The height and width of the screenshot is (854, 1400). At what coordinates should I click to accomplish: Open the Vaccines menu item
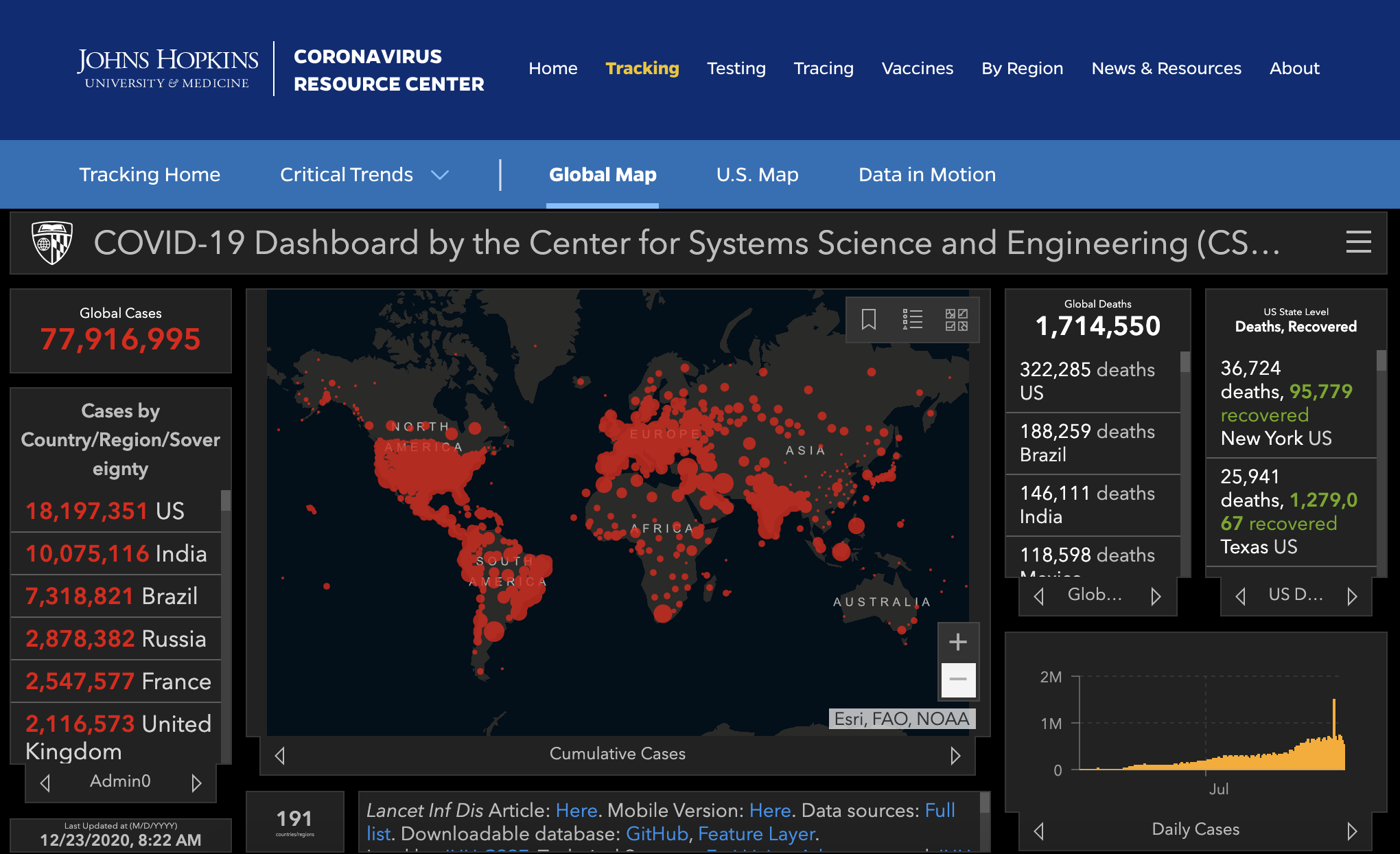coord(917,69)
